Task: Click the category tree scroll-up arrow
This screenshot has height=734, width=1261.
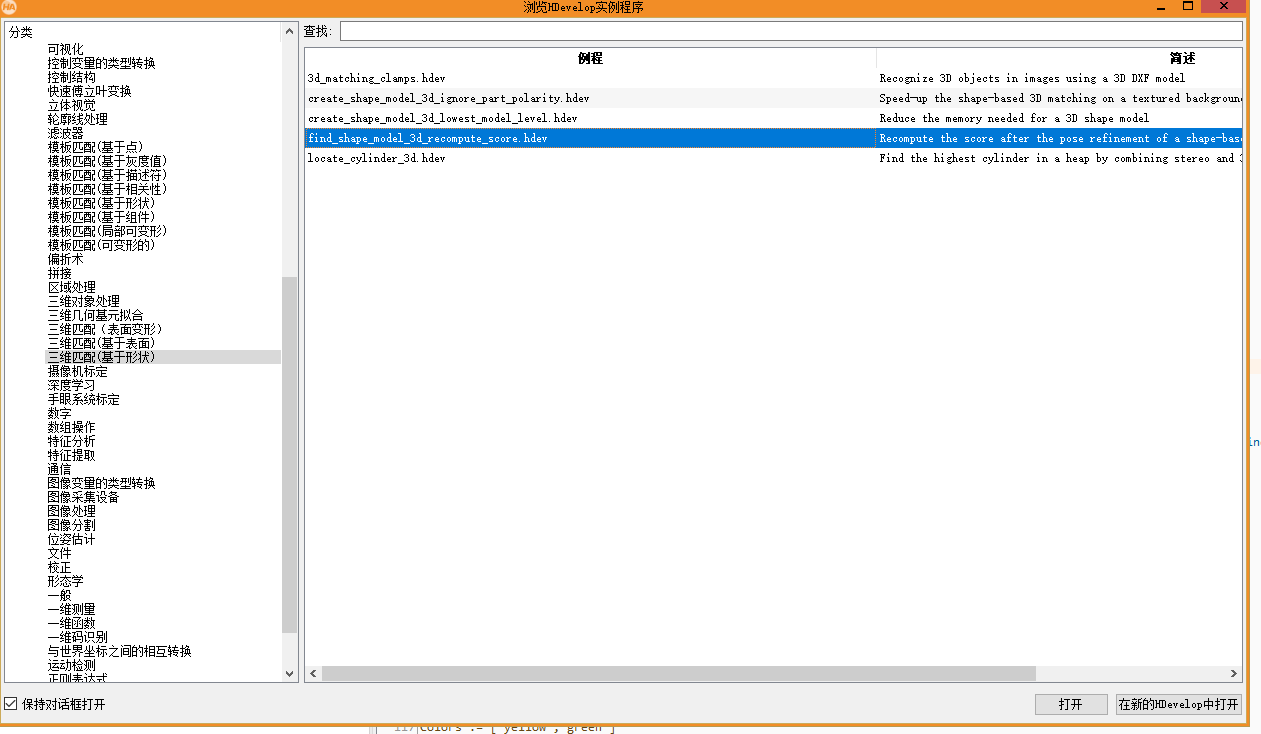Action: coord(290,32)
